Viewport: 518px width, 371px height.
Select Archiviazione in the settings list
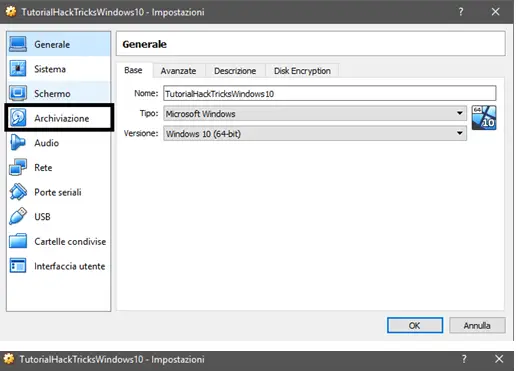59,118
